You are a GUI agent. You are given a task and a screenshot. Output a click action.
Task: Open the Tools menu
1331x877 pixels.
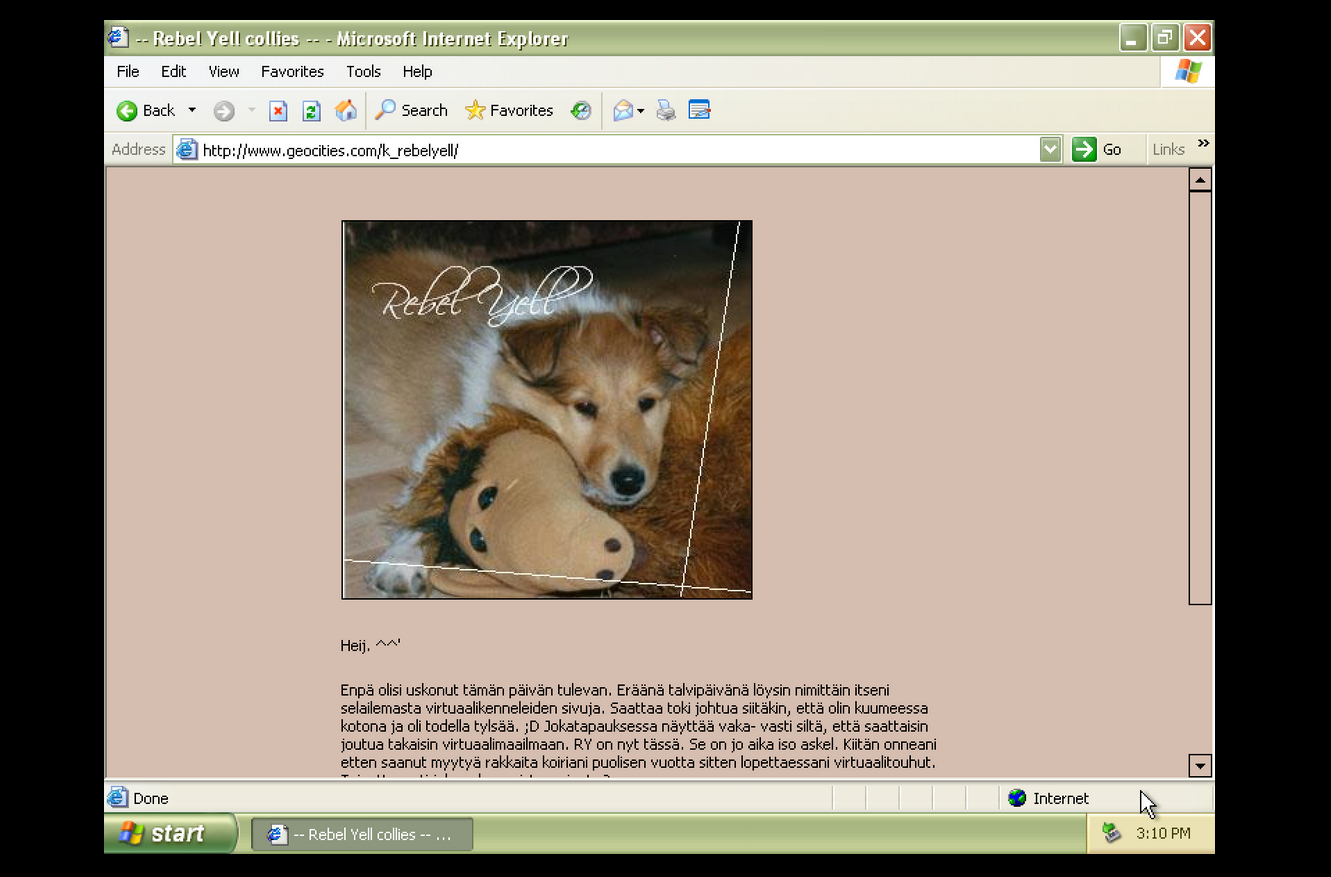tap(363, 72)
